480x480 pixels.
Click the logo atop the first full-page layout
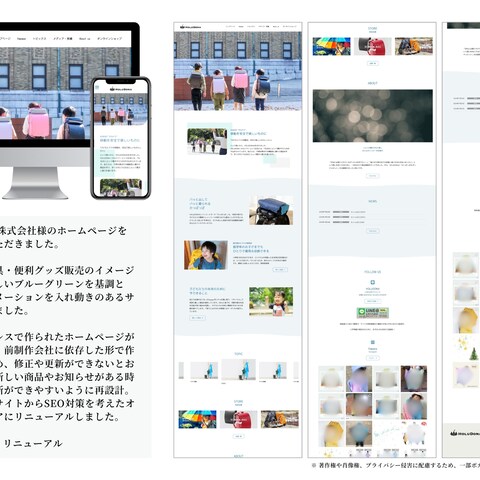190,27
